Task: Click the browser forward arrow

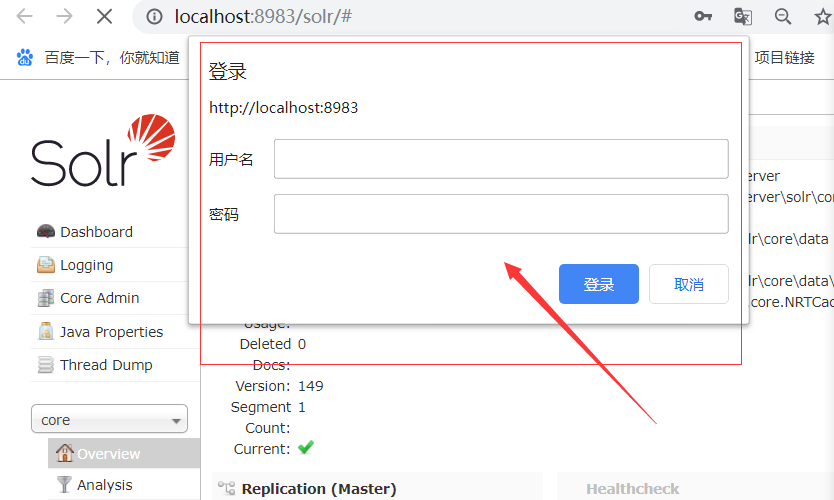Action: 64,16
